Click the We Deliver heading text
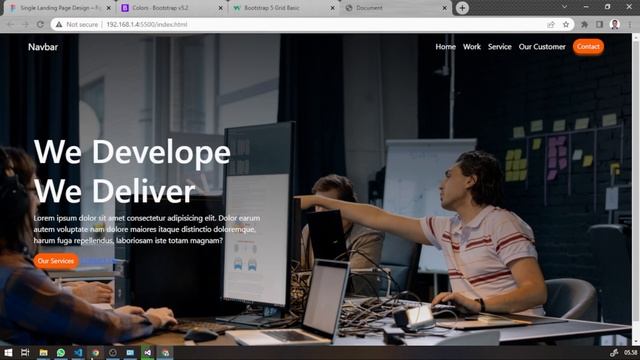This screenshot has width=640, height=360. pos(115,191)
